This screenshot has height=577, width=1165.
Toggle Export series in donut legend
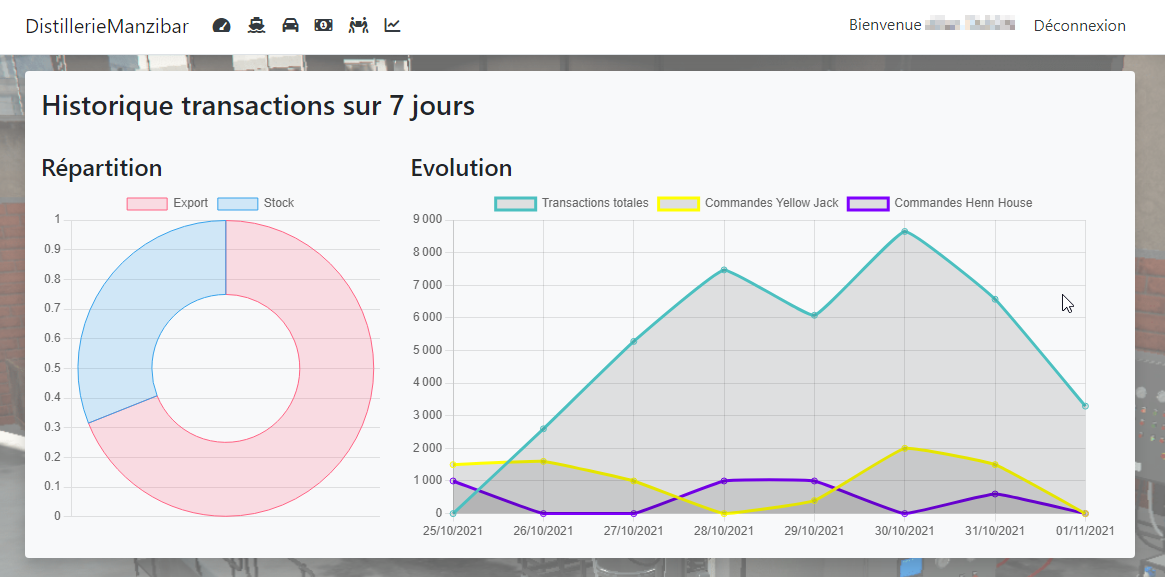(x=167, y=203)
